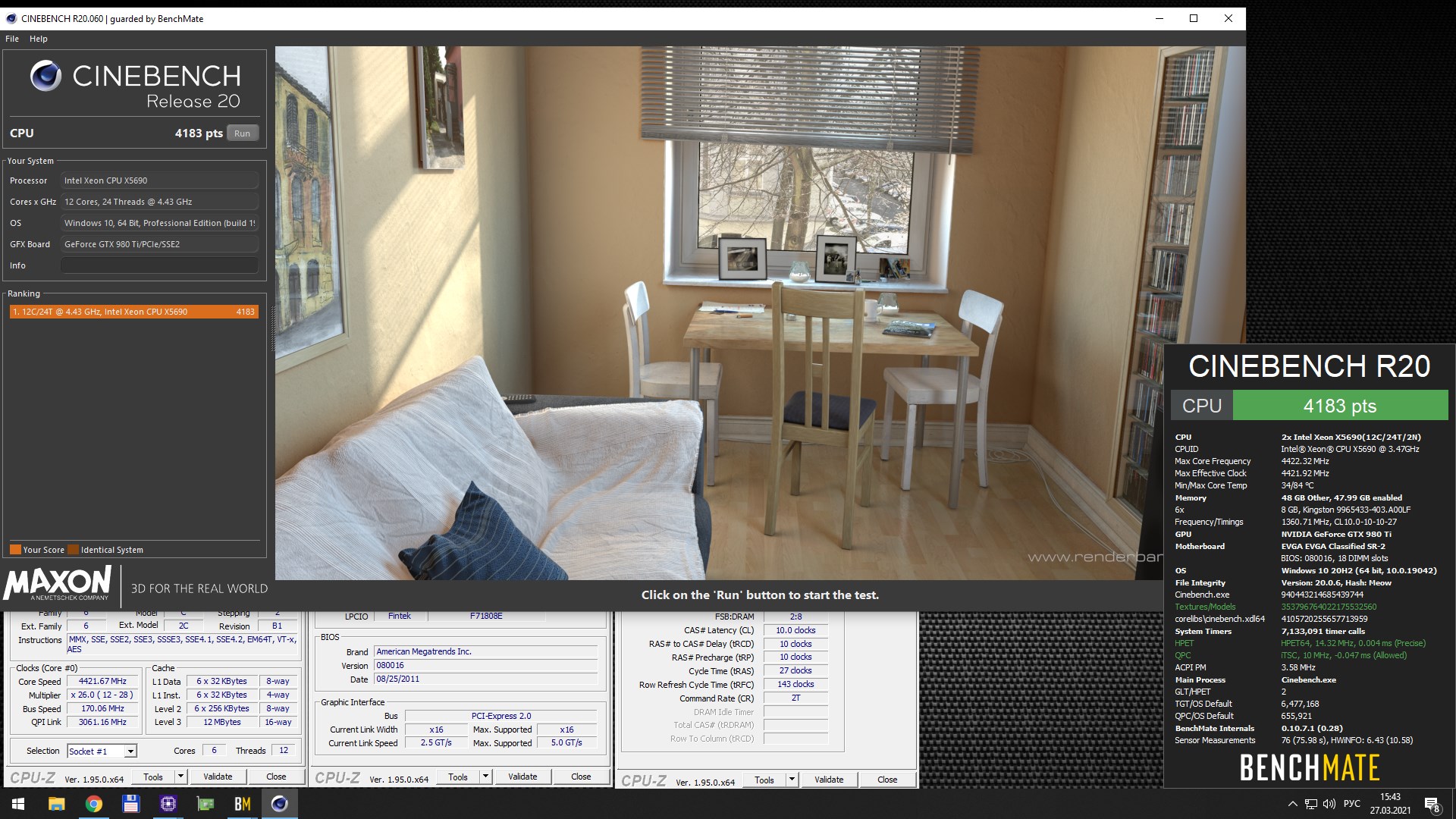Select ranking entry 12C/24T Xeon X5690

tap(134, 312)
